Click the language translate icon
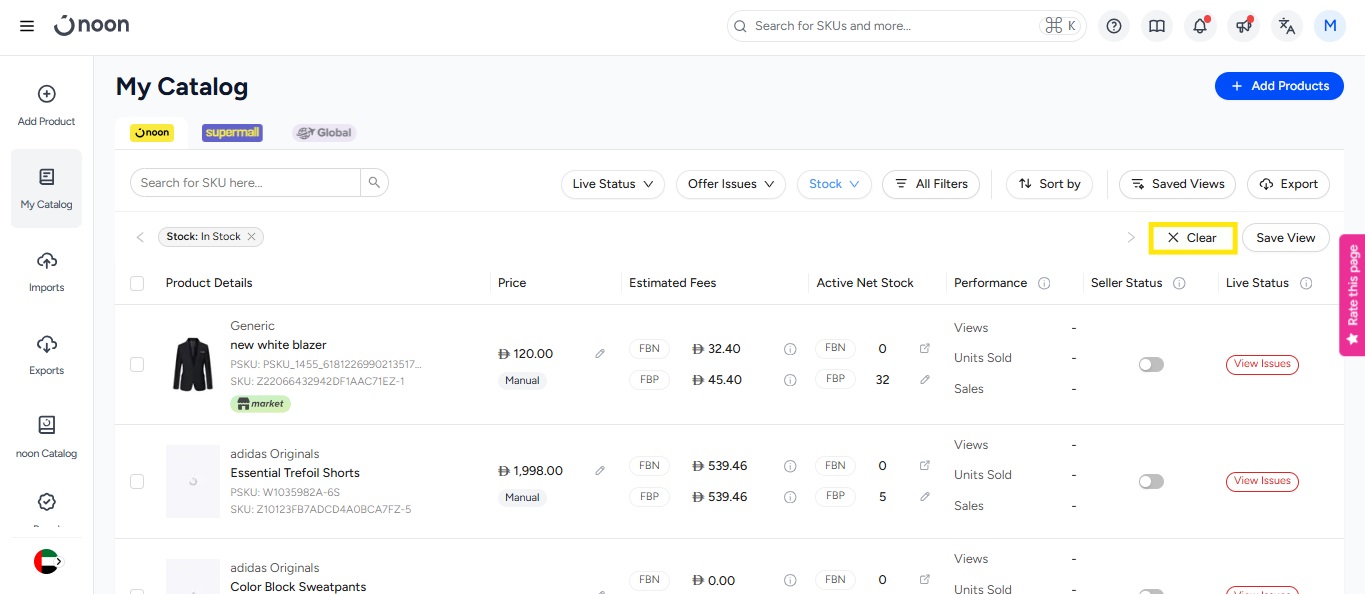This screenshot has width=1365, height=594. [1286, 26]
